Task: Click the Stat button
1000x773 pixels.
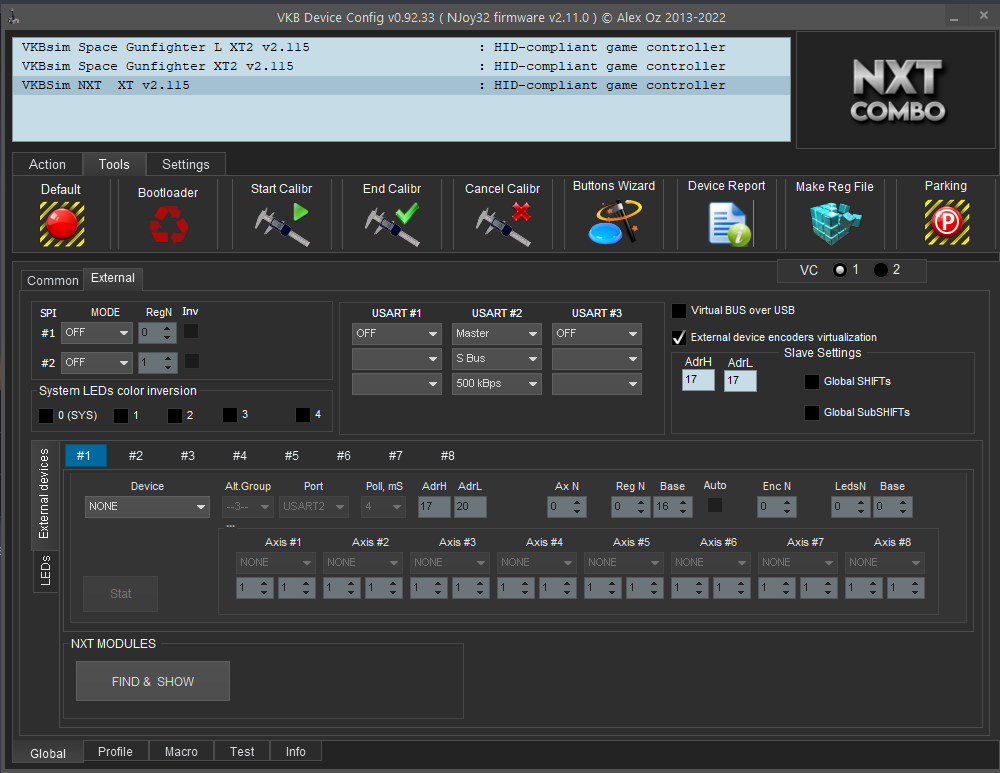Action: [x=121, y=594]
